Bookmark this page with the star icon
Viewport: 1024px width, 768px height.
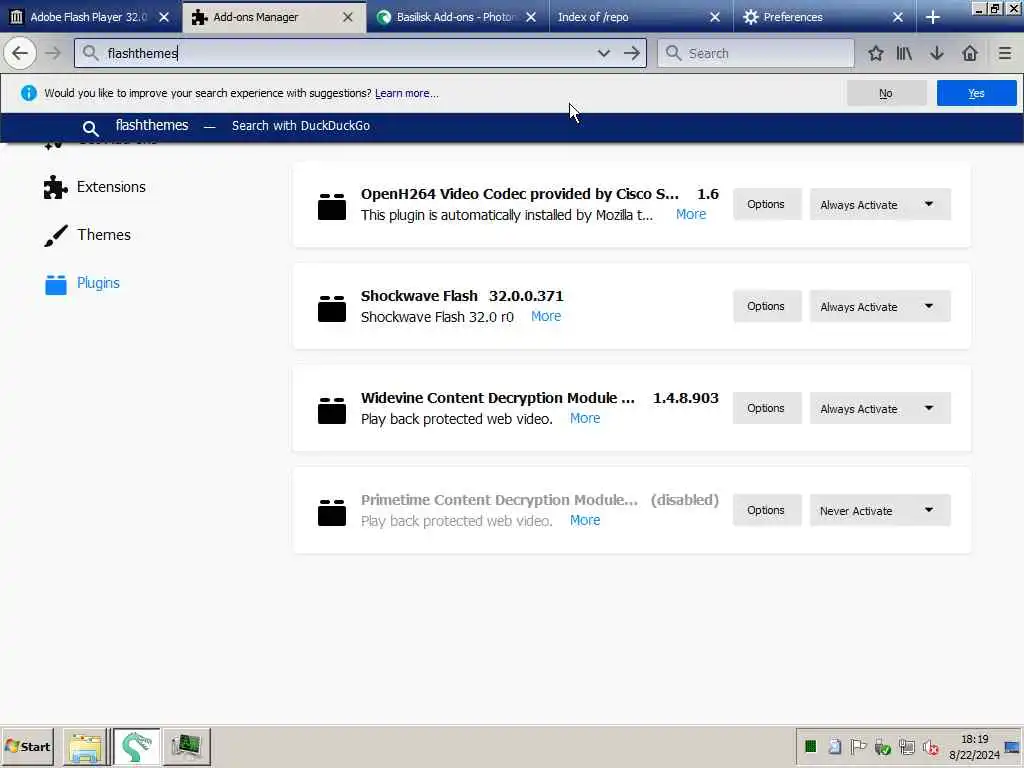[x=876, y=53]
